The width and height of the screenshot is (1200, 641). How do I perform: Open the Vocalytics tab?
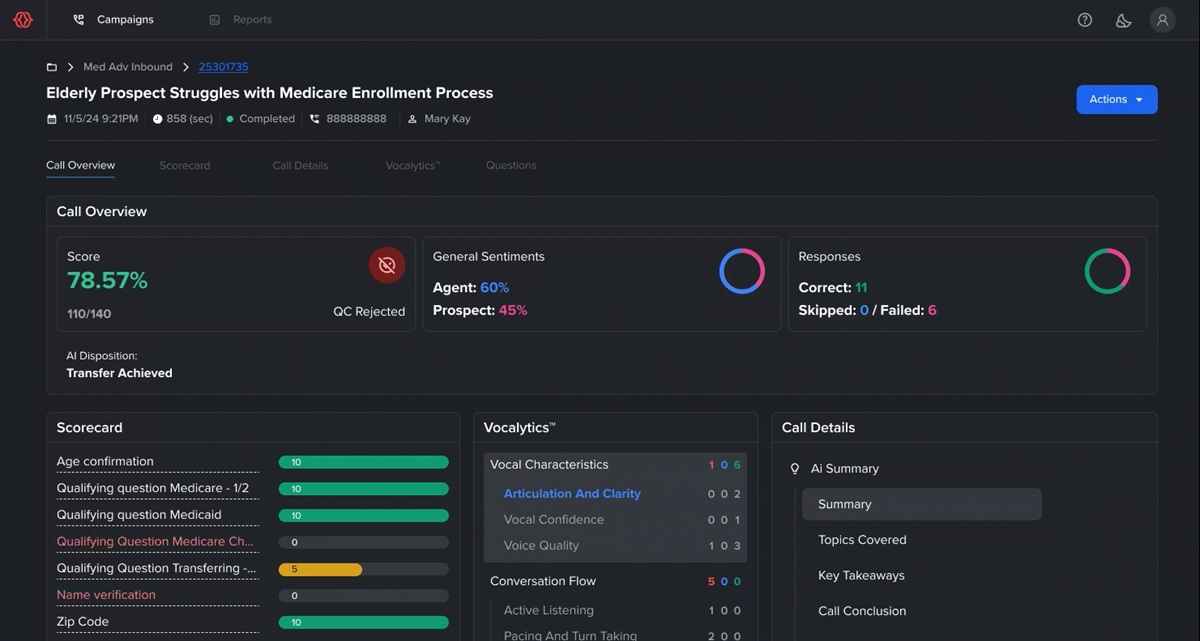tap(411, 165)
